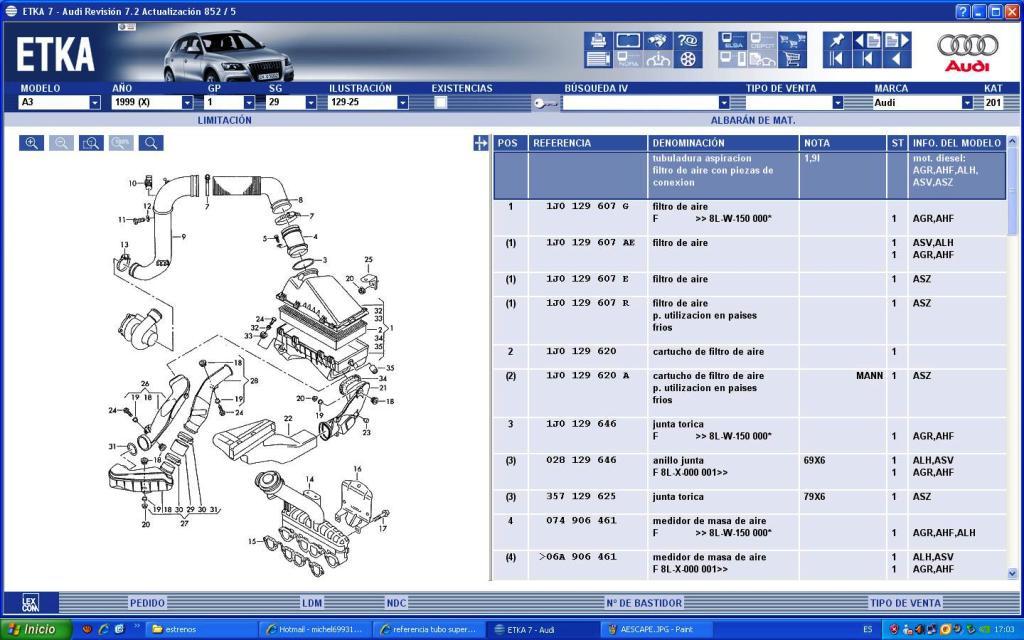Click the pushpin icon
The width and height of the screenshot is (1024, 640).
[x=837, y=40]
